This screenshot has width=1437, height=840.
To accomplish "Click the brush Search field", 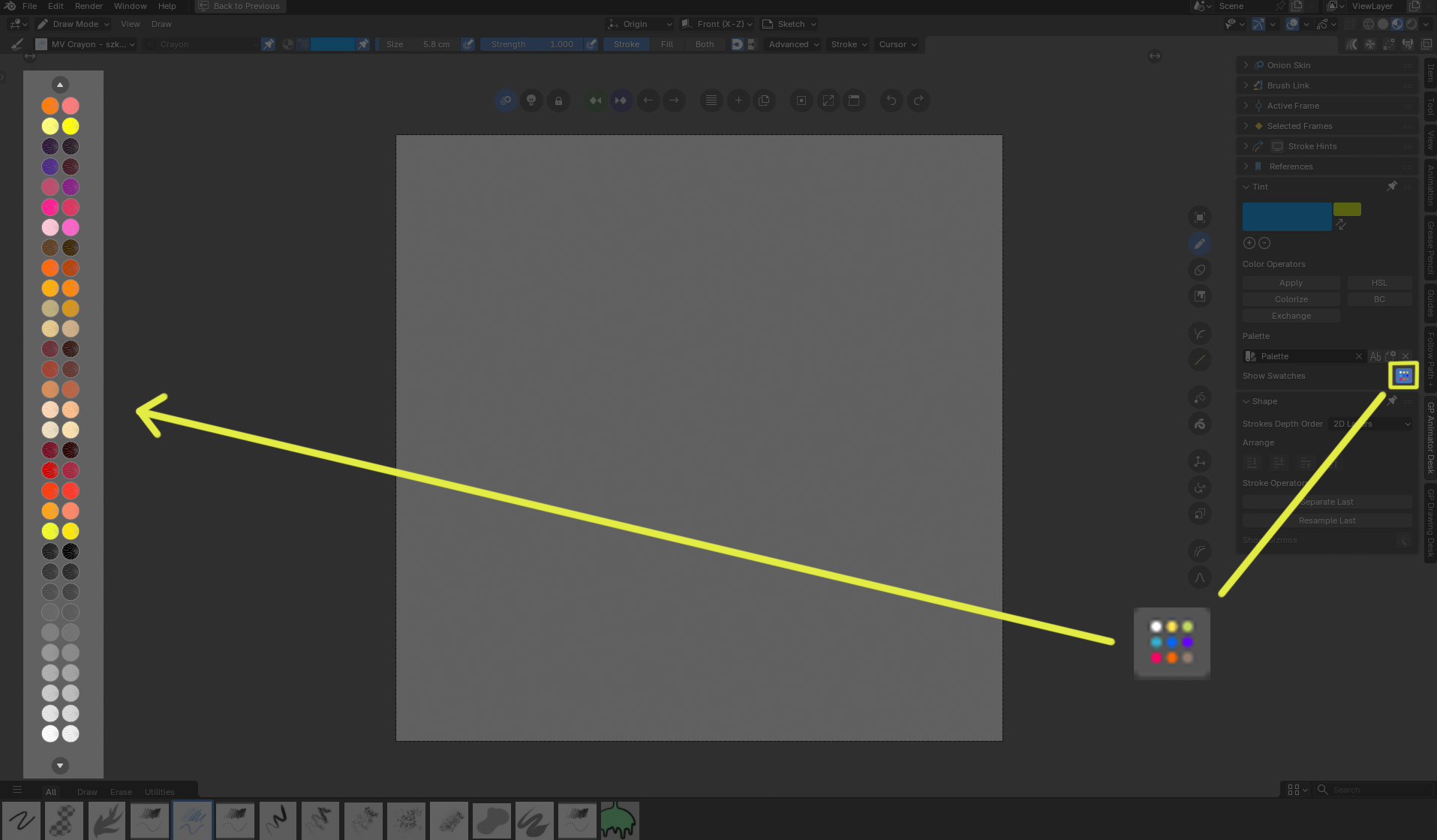I will tap(1374, 790).
